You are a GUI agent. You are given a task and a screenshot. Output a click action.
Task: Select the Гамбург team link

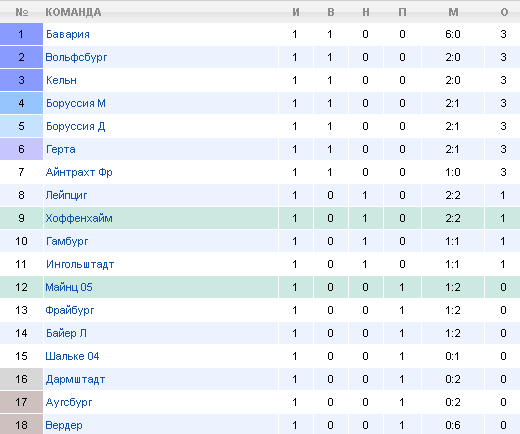click(x=67, y=241)
